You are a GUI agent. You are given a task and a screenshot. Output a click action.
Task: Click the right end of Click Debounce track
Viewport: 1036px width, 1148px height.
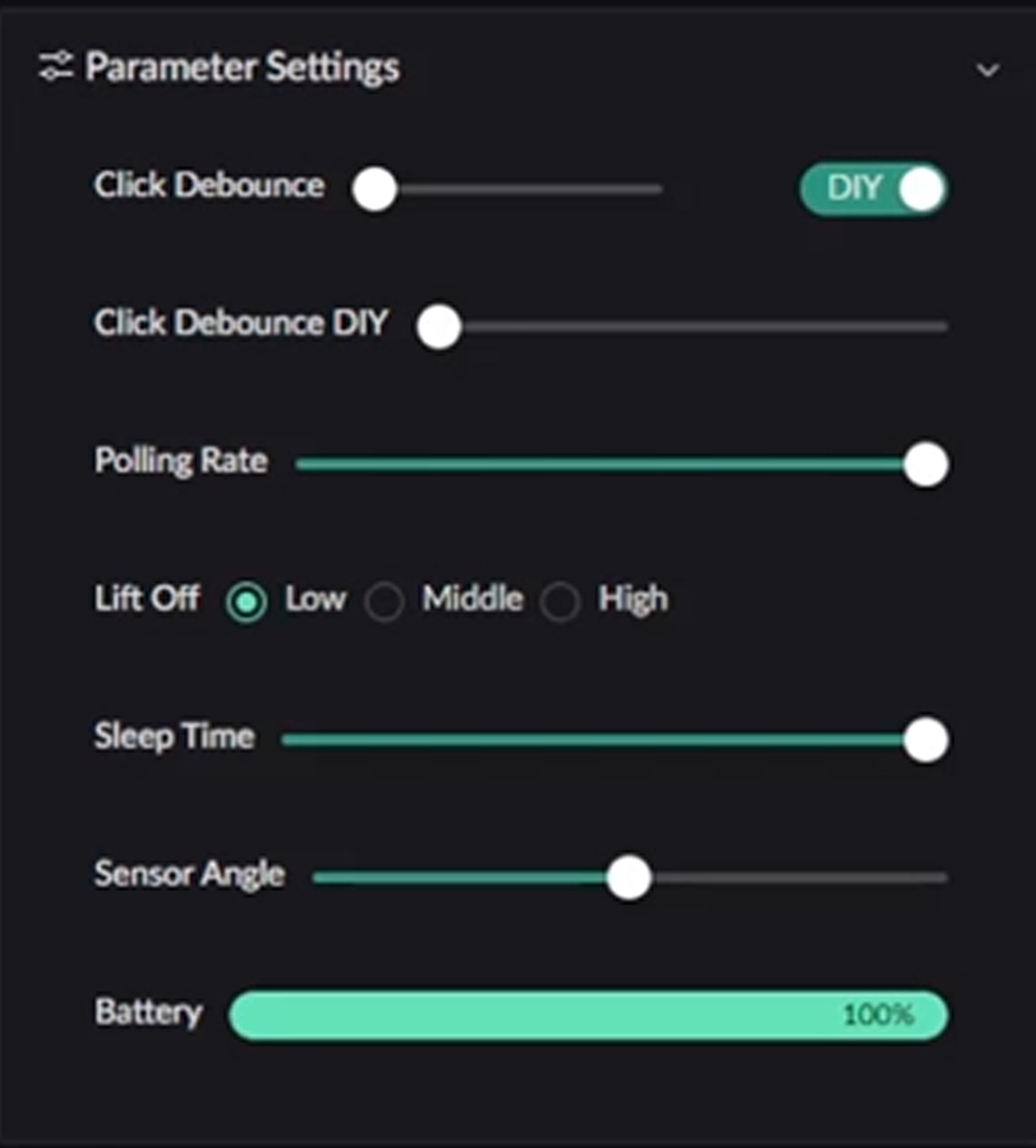pyautogui.click(x=657, y=189)
